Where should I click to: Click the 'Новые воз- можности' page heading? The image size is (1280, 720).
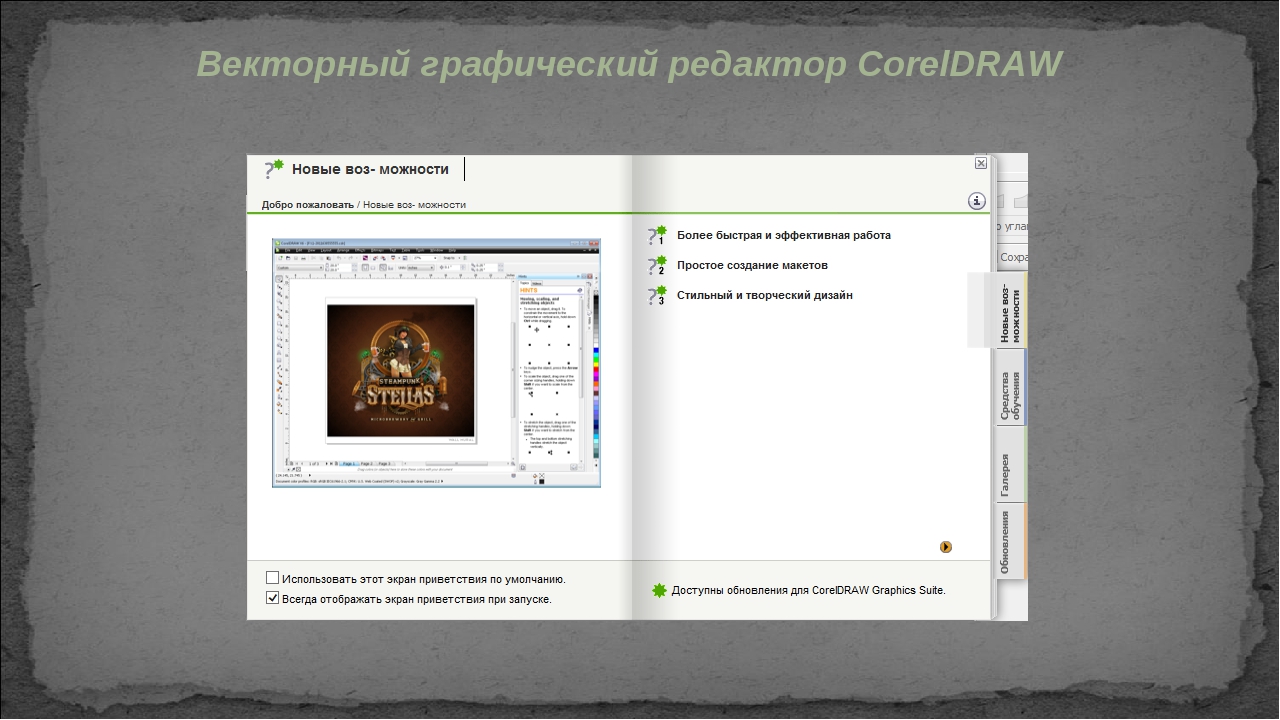pyautogui.click(x=370, y=169)
